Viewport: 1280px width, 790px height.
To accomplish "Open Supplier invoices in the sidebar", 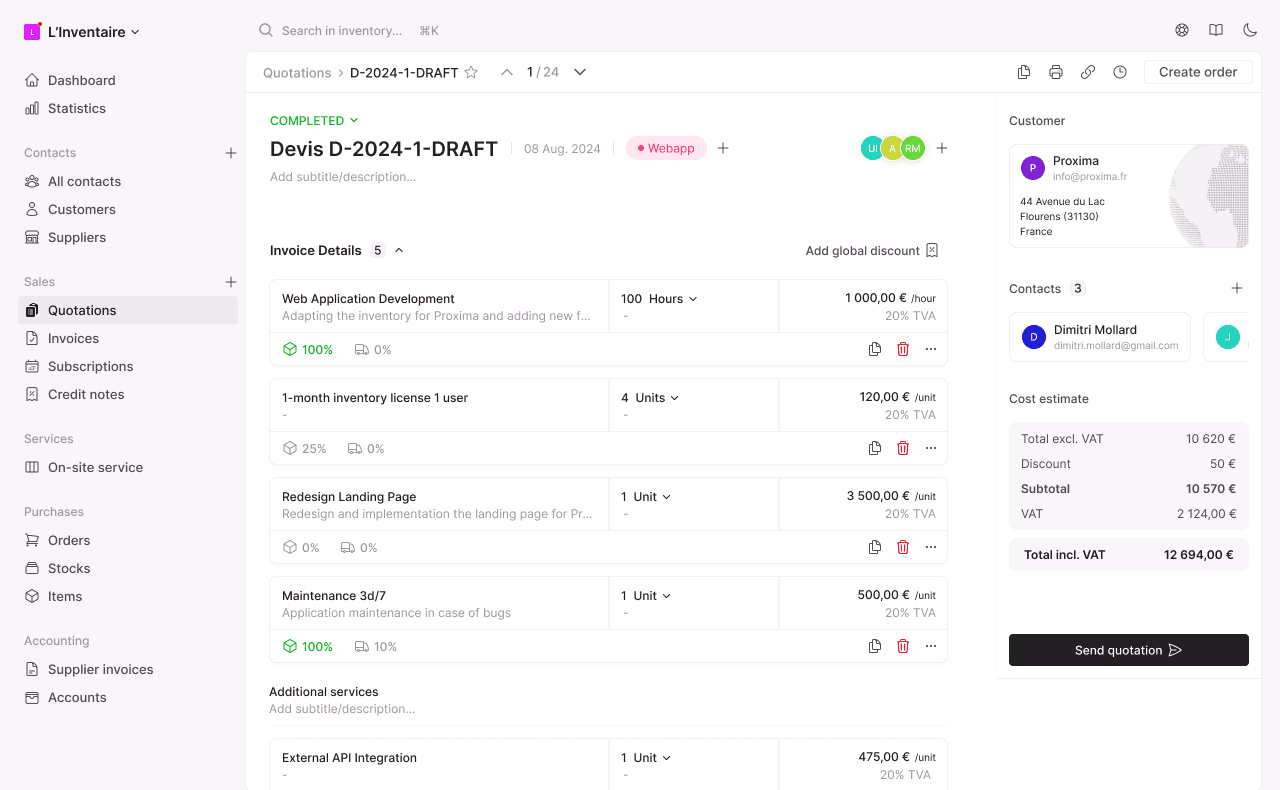I will point(100,669).
